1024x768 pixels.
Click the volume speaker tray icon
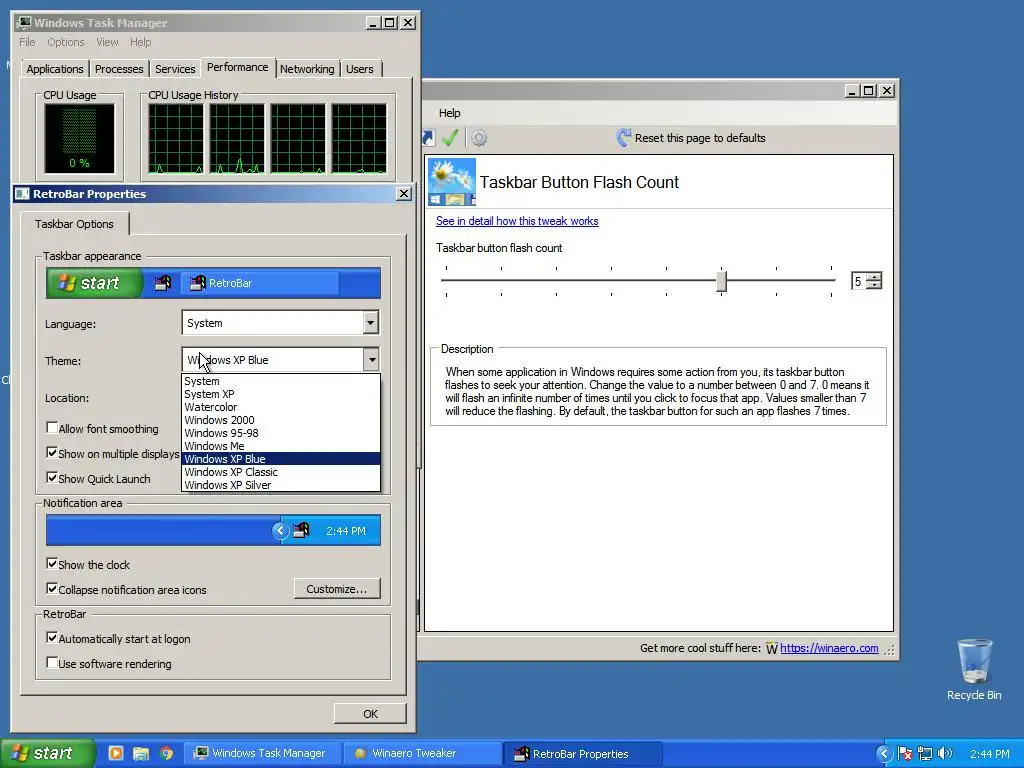[x=945, y=754]
